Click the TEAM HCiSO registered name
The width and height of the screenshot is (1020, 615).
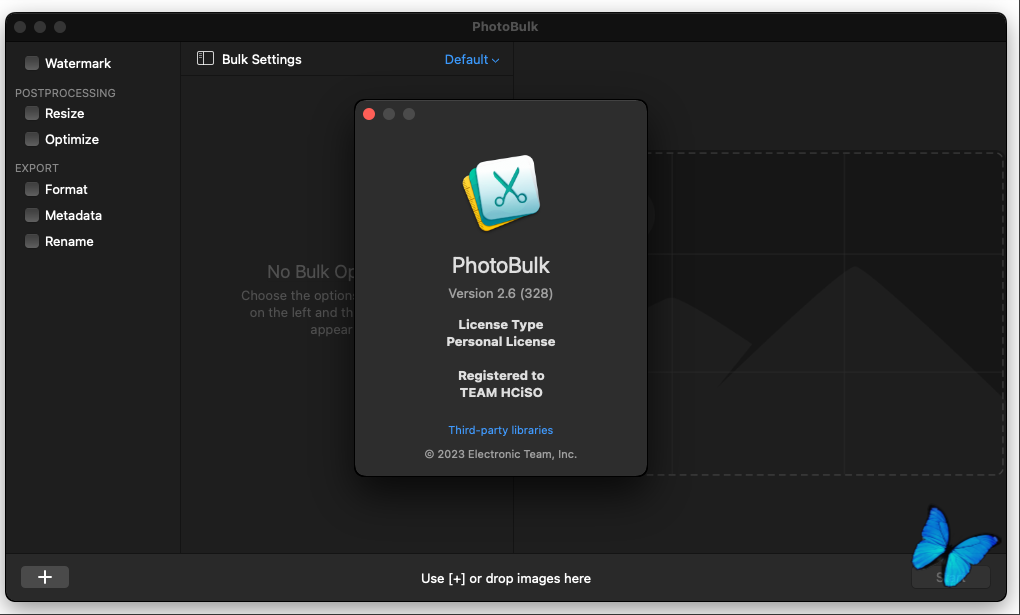pyautogui.click(x=501, y=392)
